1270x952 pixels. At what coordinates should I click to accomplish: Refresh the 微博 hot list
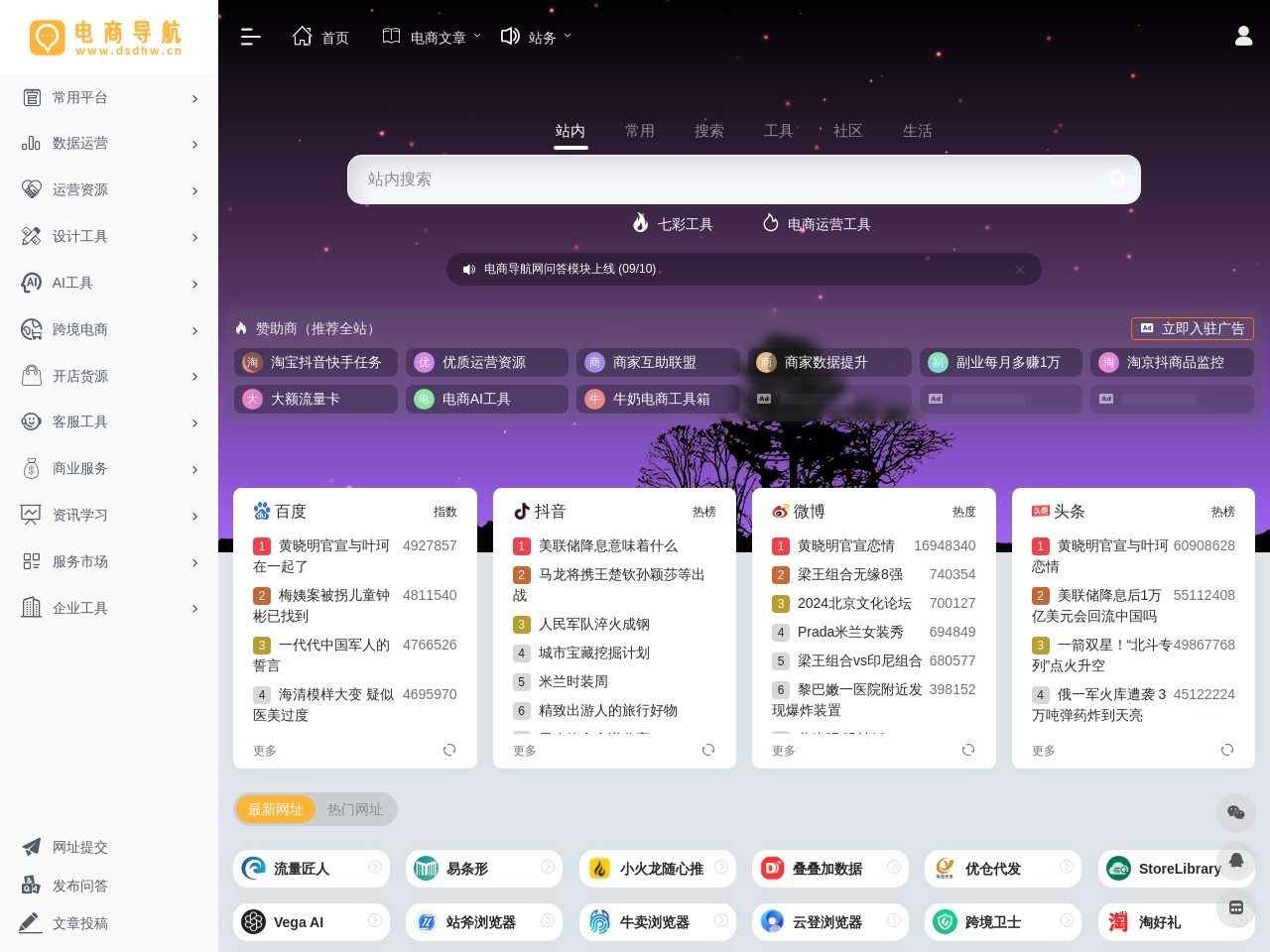pyautogui.click(x=968, y=750)
